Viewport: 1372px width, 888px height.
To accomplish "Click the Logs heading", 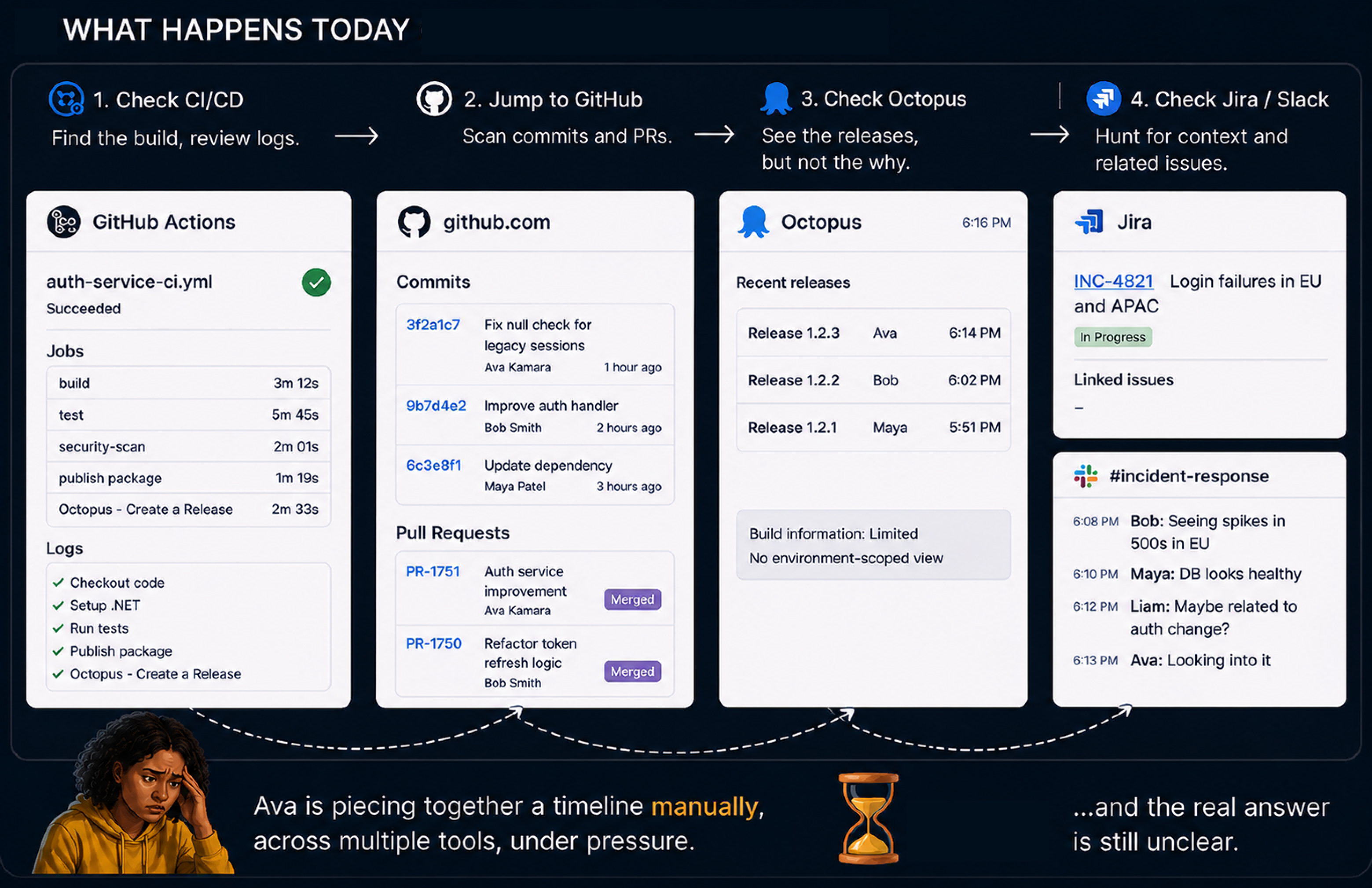I will tap(65, 548).
